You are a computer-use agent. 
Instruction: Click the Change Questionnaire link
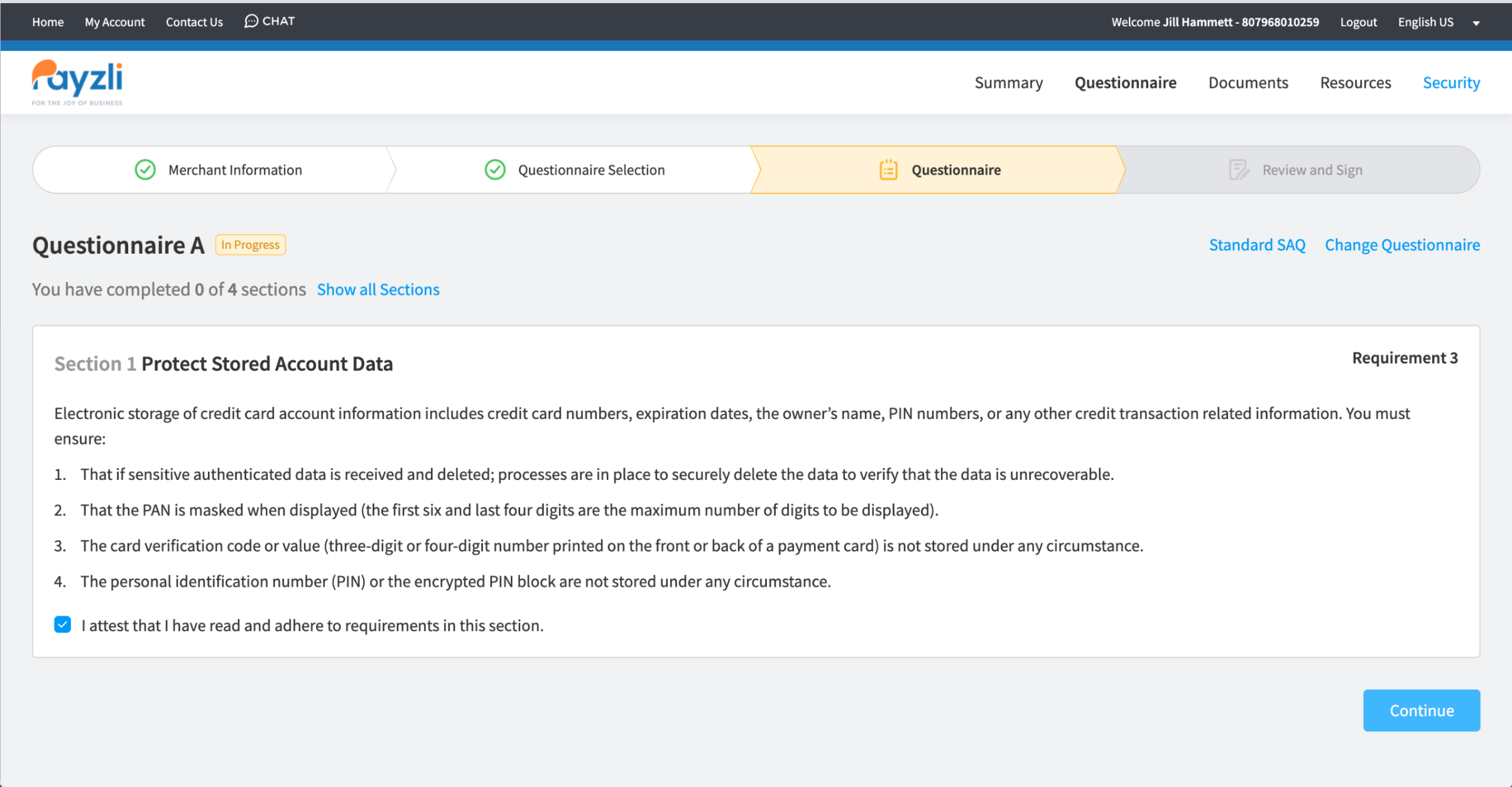tap(1402, 245)
